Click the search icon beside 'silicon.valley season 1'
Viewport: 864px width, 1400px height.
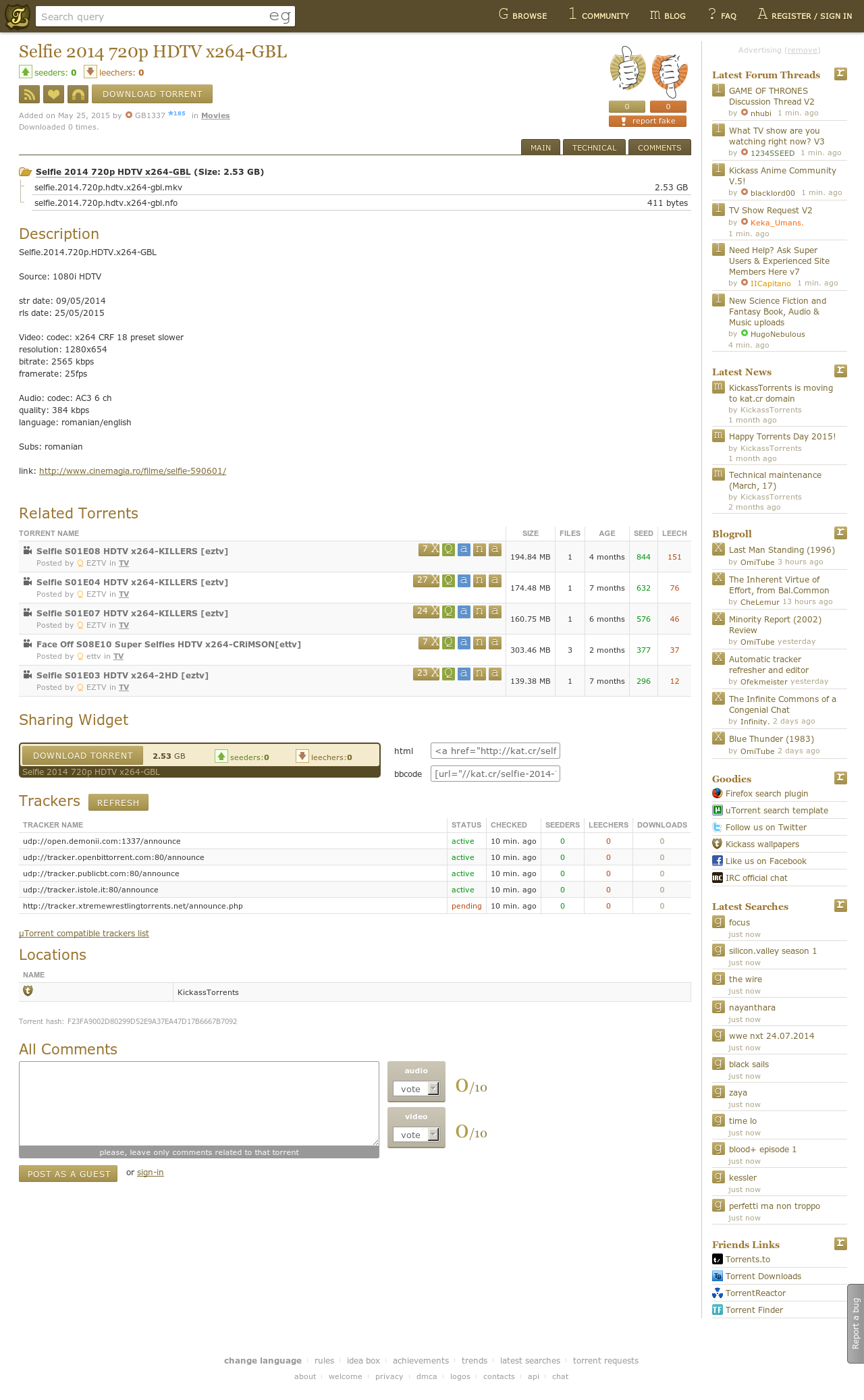click(x=718, y=950)
